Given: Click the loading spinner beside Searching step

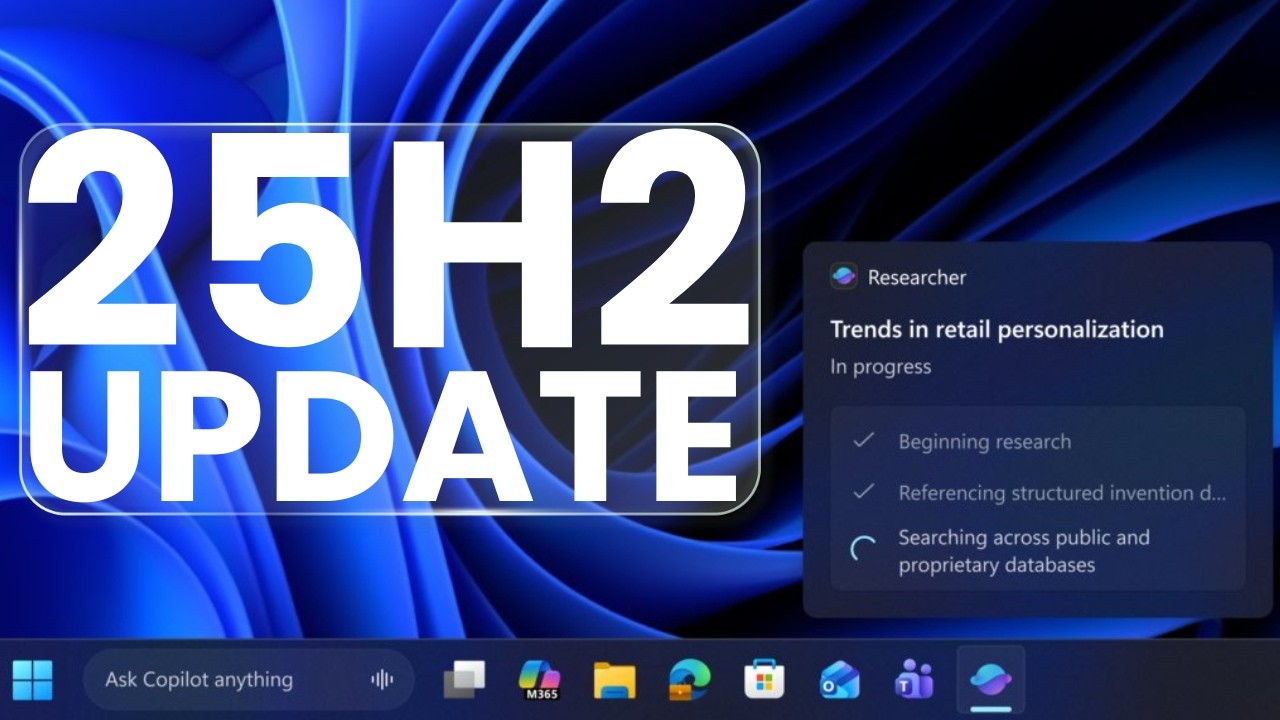Looking at the screenshot, I should click(x=863, y=549).
